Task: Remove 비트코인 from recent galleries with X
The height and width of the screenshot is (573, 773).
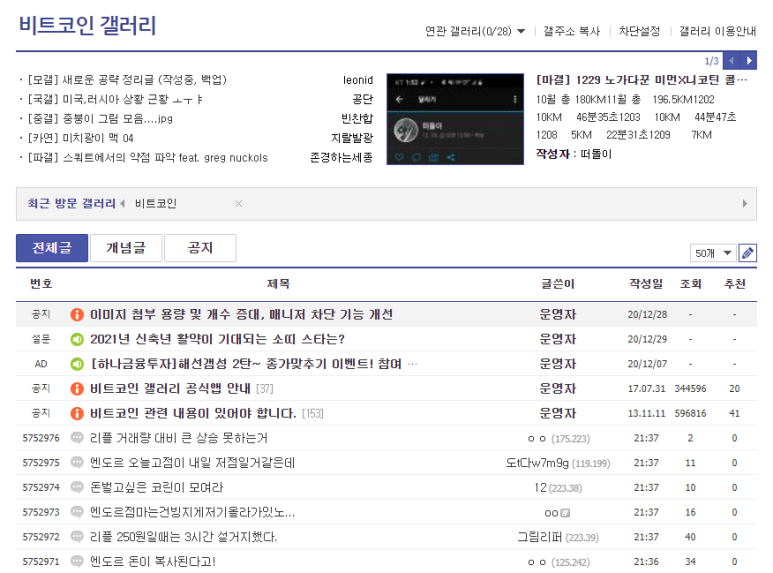Action: point(239,204)
